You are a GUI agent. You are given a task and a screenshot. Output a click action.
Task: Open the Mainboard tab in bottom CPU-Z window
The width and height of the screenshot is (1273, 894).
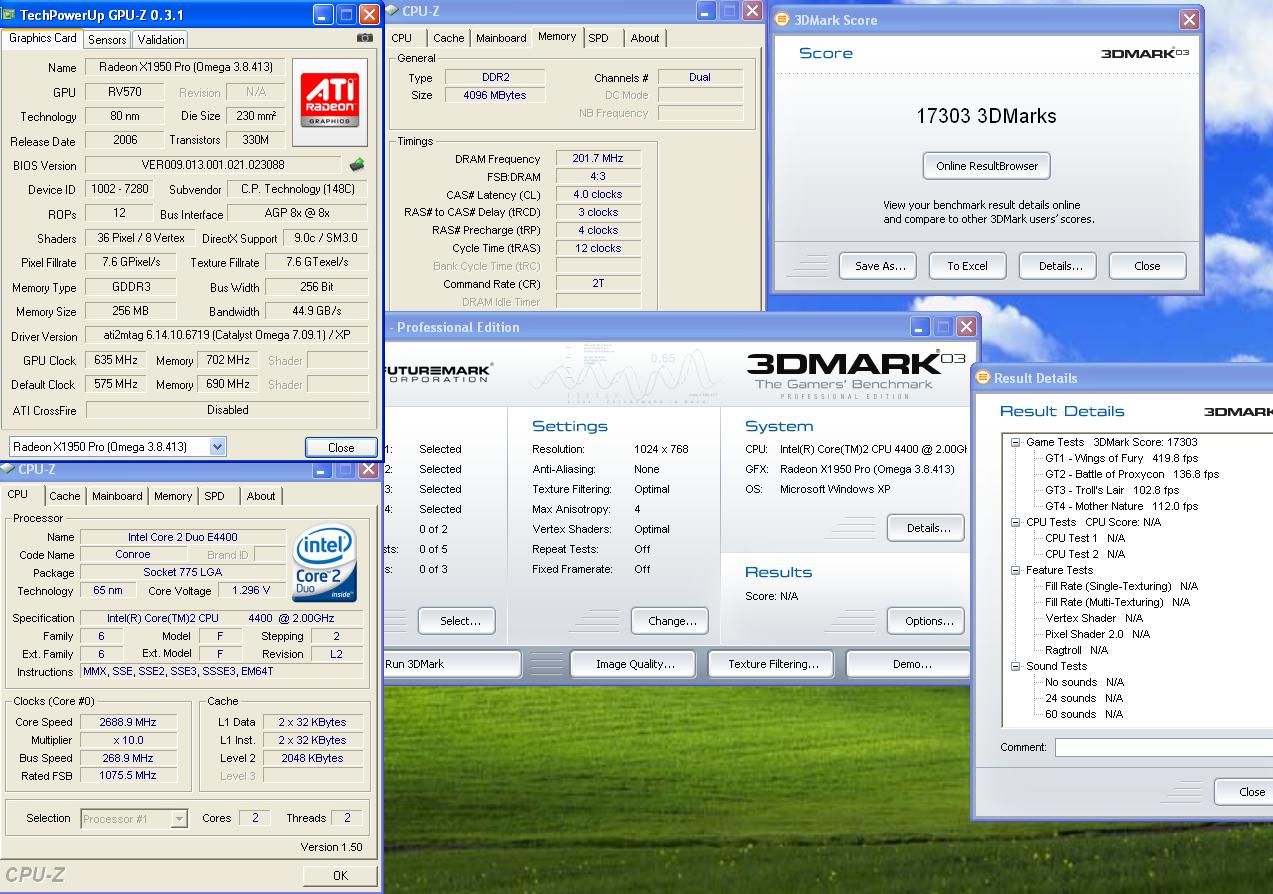click(x=117, y=496)
